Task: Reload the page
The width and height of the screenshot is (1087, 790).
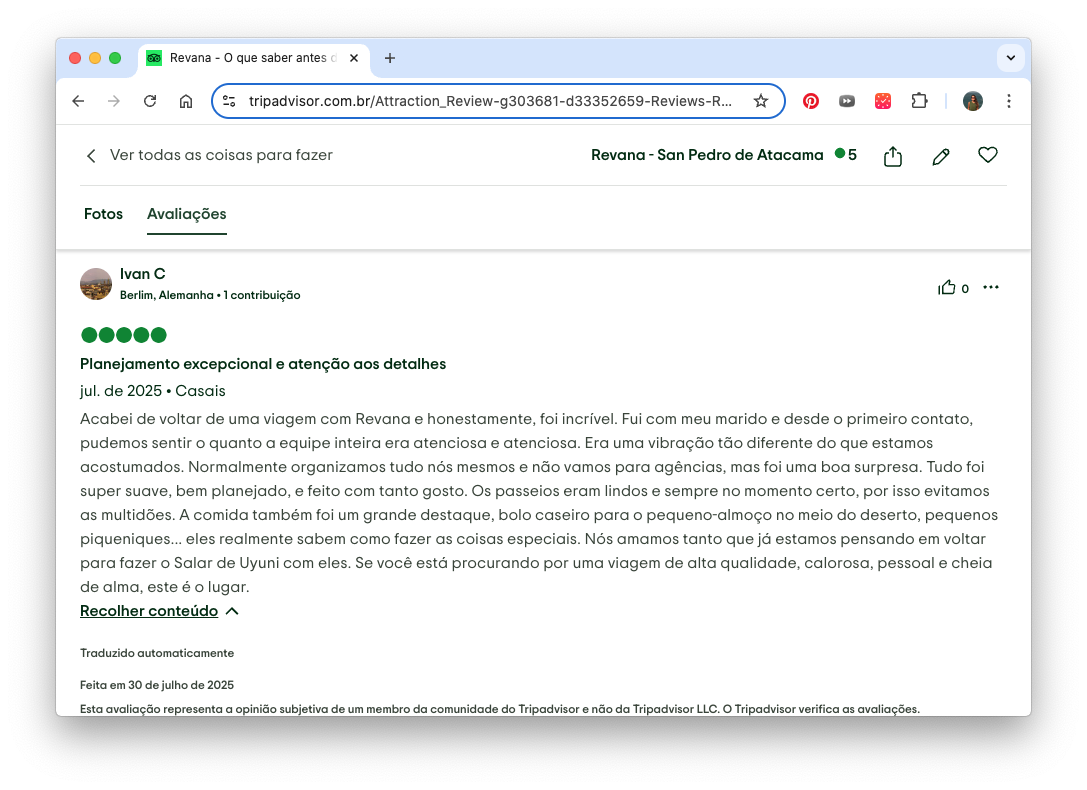Action: pos(150,101)
